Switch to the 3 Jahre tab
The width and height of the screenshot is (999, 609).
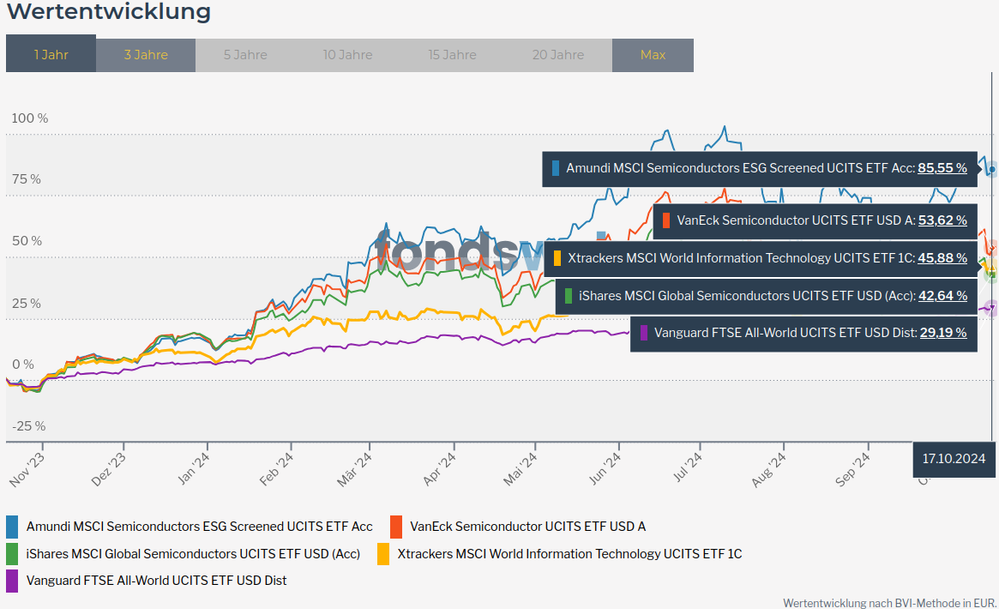(x=146, y=54)
